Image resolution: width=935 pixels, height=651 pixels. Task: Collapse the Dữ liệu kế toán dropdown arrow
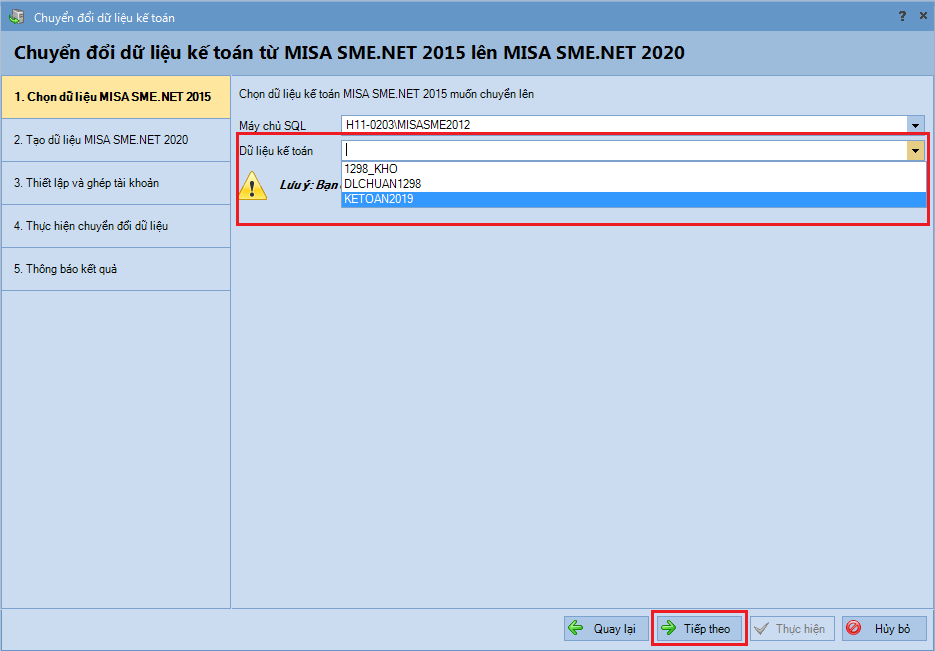click(915, 150)
